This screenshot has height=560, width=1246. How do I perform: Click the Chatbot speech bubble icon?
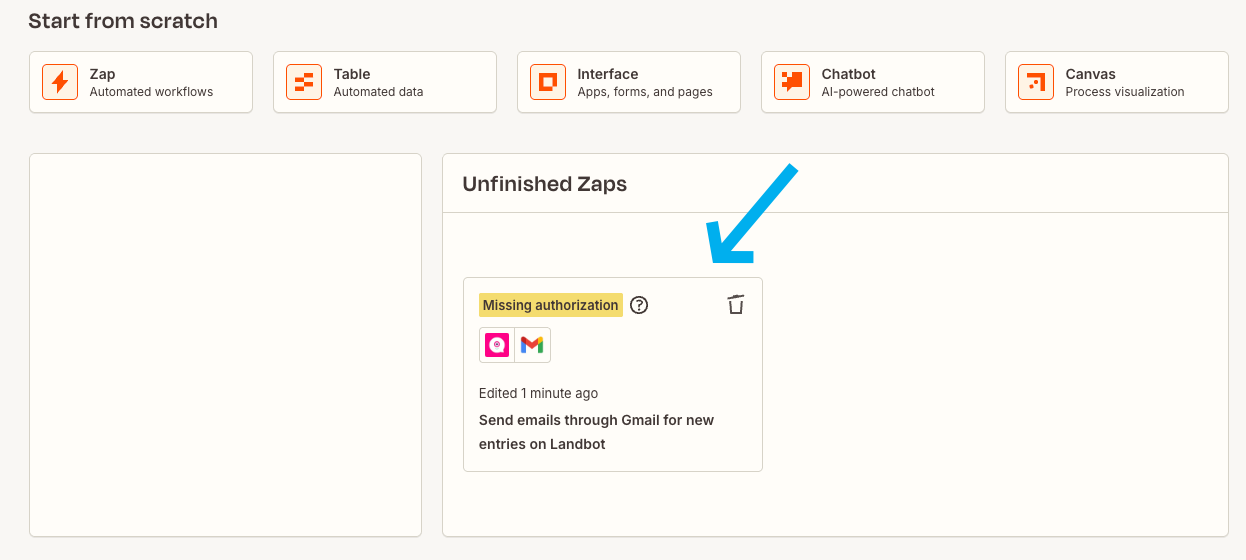[x=792, y=82]
